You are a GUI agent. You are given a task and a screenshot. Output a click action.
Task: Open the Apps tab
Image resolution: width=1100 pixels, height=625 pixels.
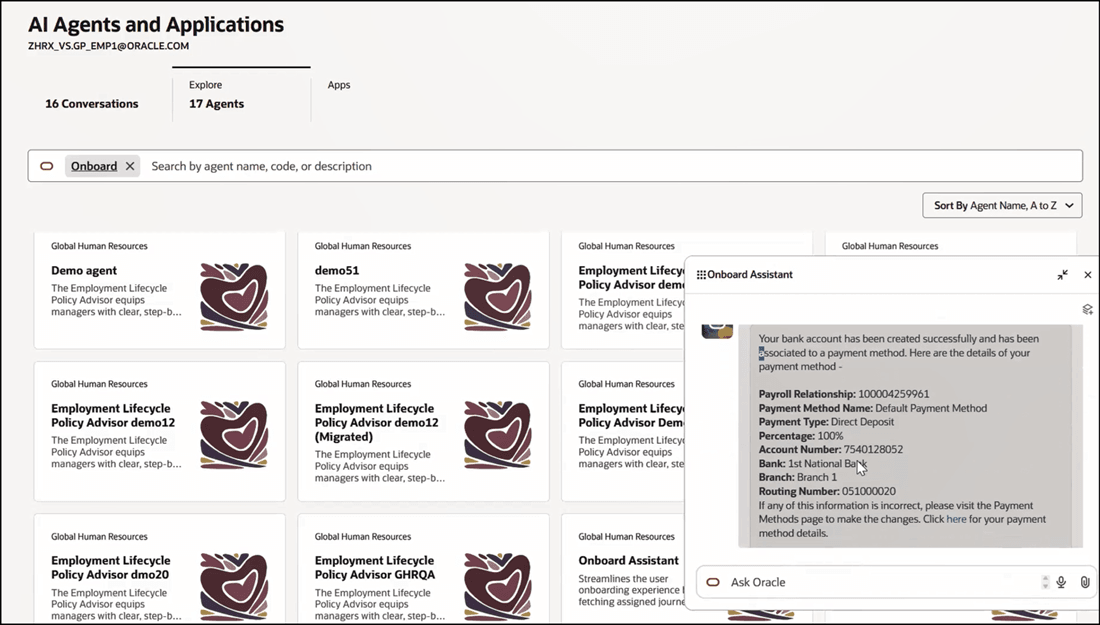coord(339,85)
